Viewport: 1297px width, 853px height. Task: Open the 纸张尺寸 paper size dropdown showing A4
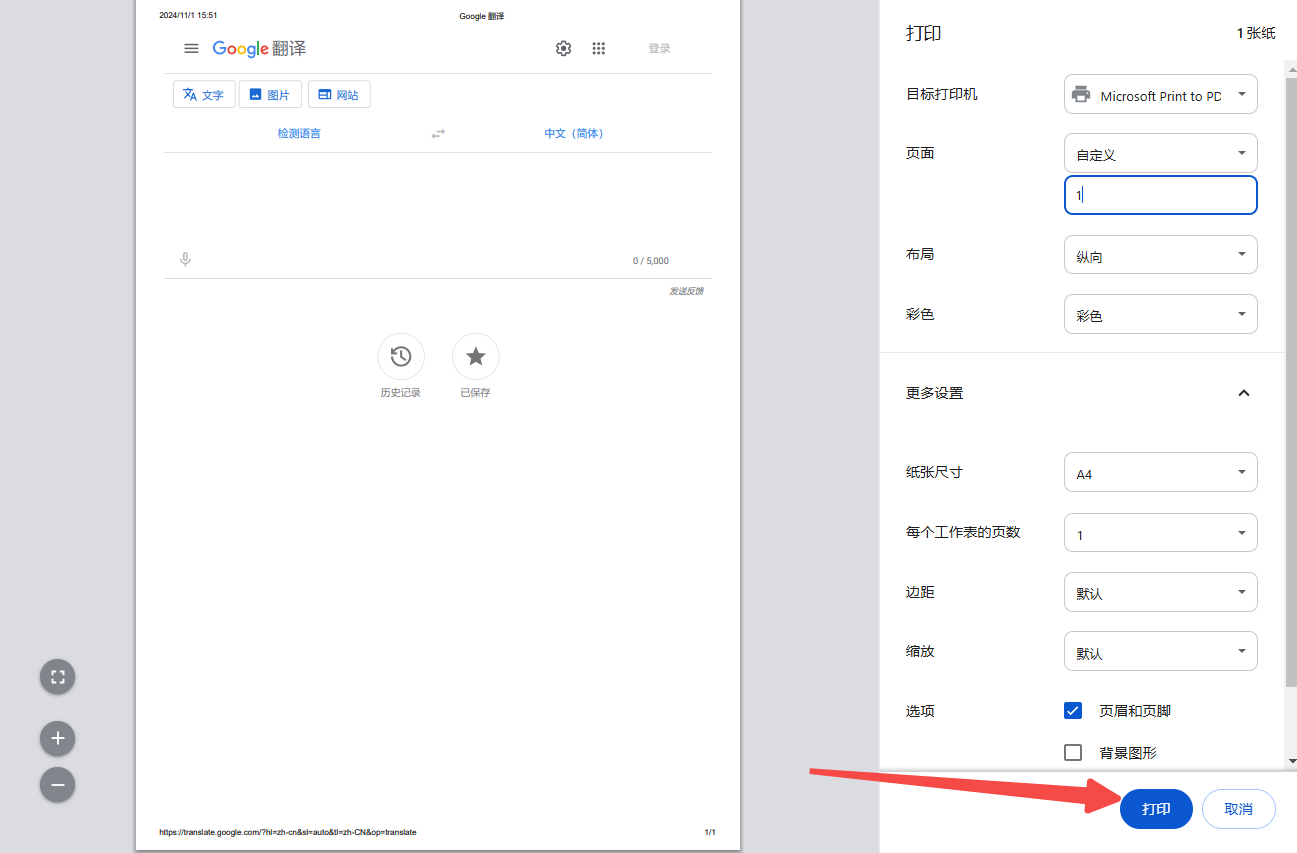click(x=1160, y=472)
